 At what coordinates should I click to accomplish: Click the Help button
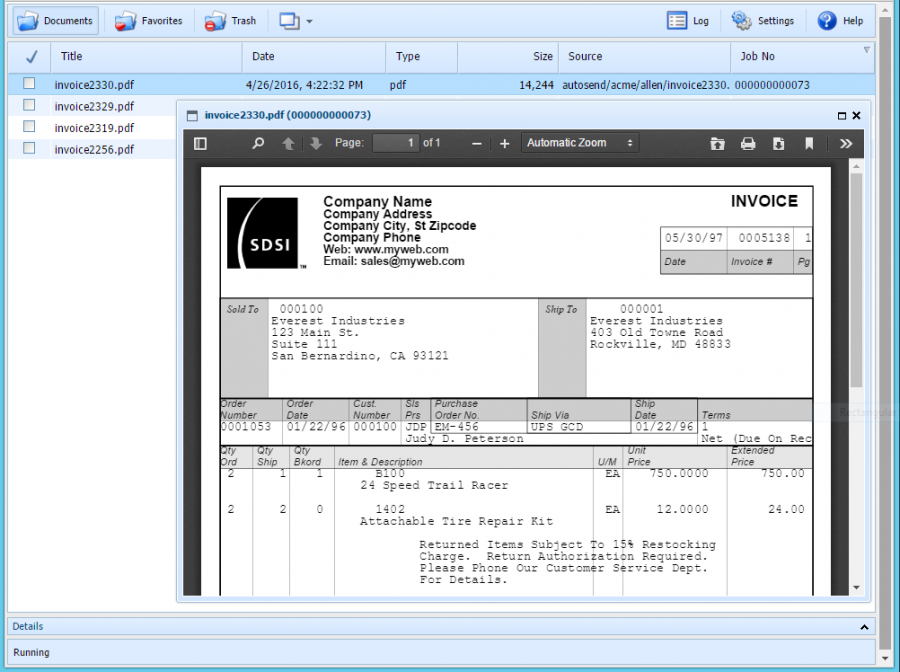click(x=840, y=20)
